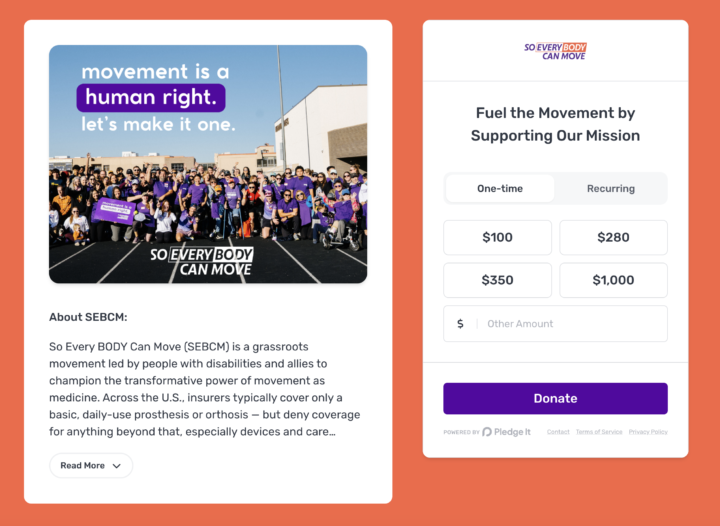Switch to Recurring donation
The width and height of the screenshot is (720, 526).
click(611, 188)
